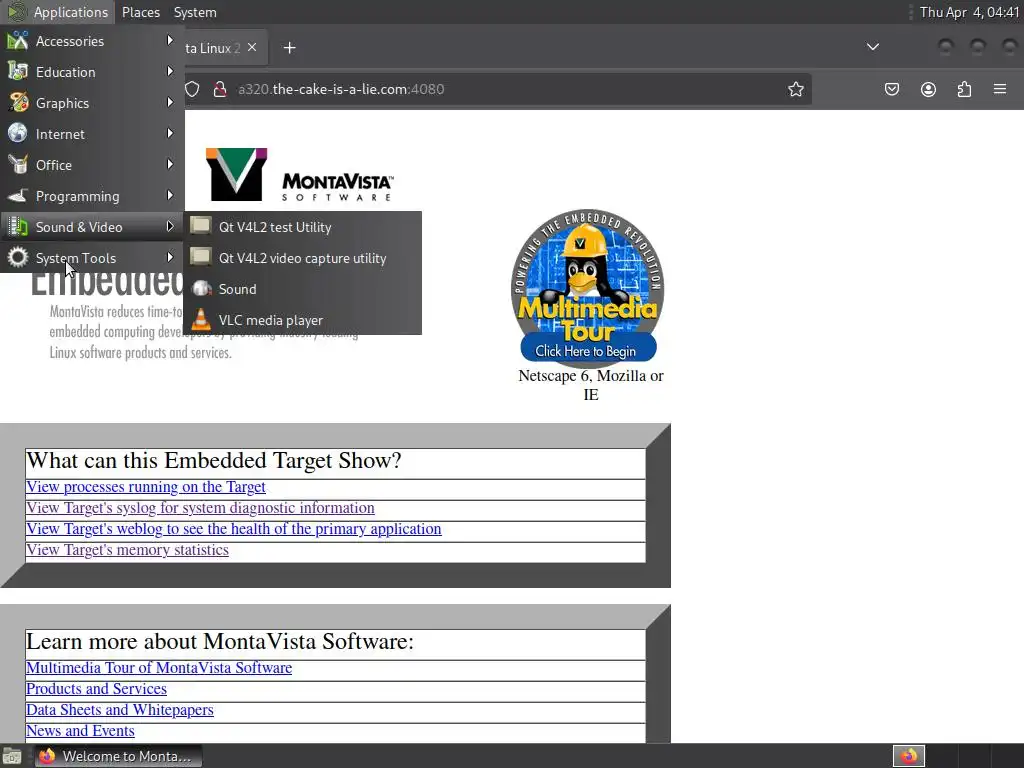1024x768 pixels.
Task: Expand the Graphics submenu arrow
Action: (170, 103)
